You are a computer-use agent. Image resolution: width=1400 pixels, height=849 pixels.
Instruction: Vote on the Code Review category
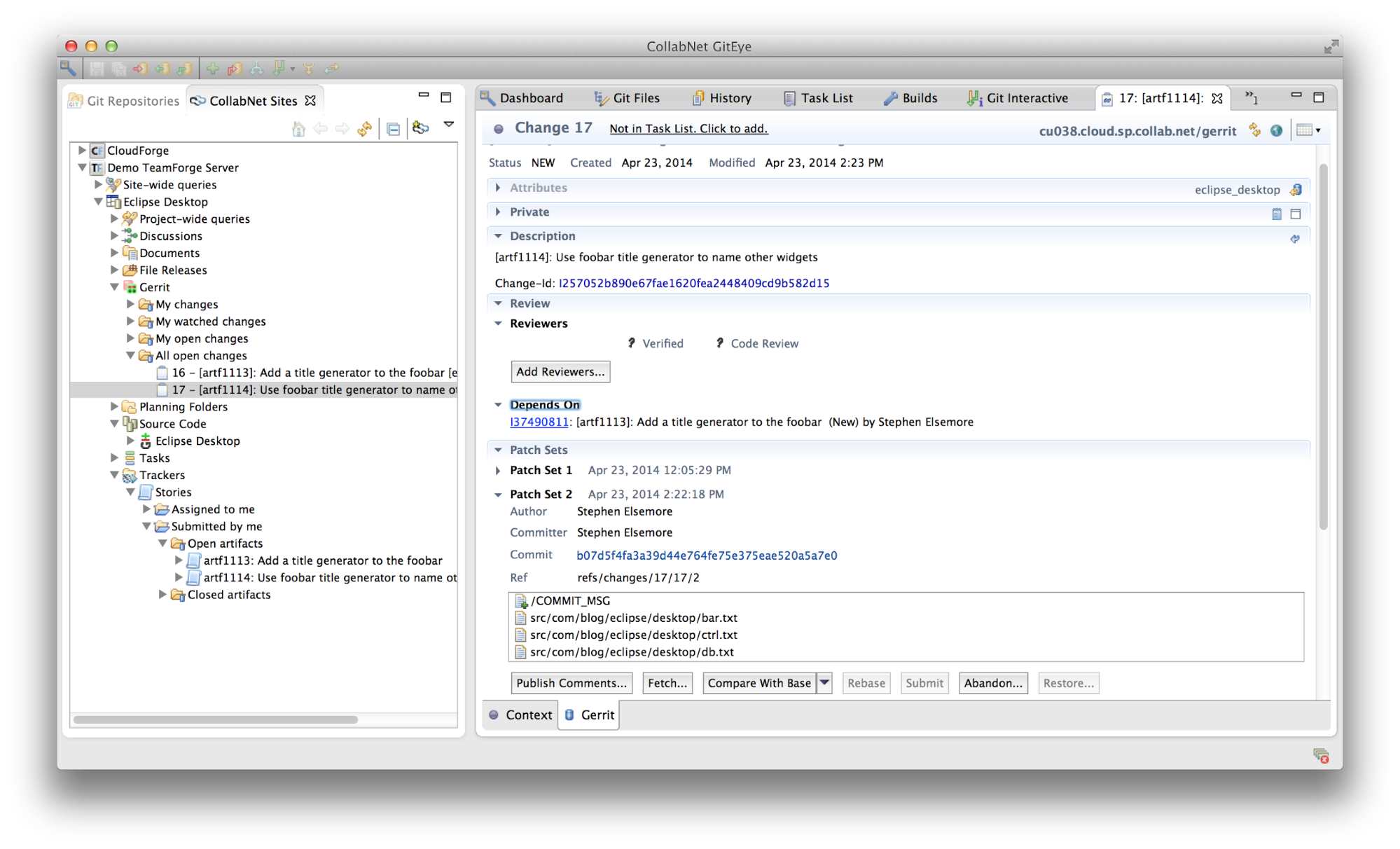[764, 343]
